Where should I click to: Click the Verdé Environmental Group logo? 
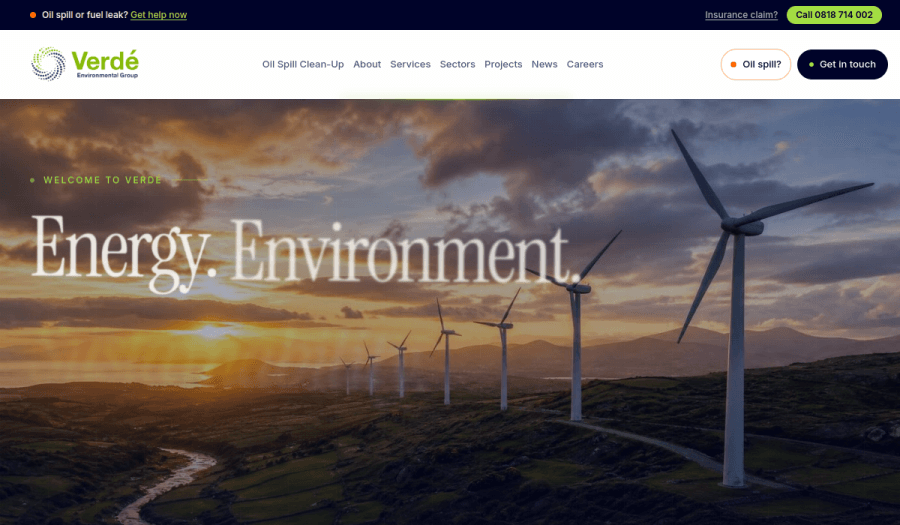point(85,64)
